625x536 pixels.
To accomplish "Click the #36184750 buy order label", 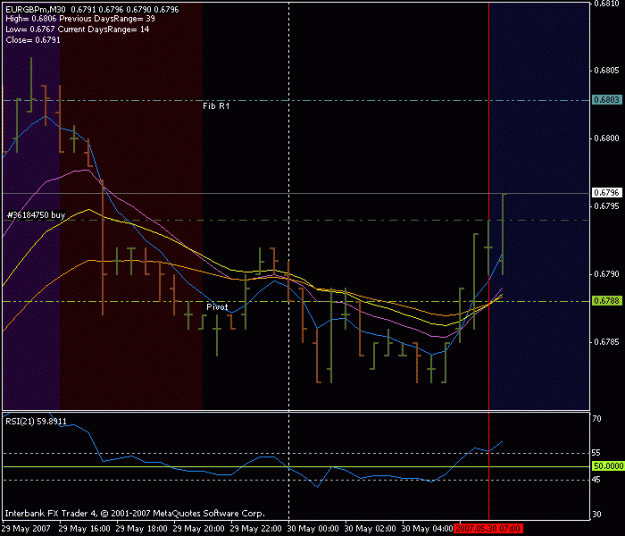I will point(36,215).
